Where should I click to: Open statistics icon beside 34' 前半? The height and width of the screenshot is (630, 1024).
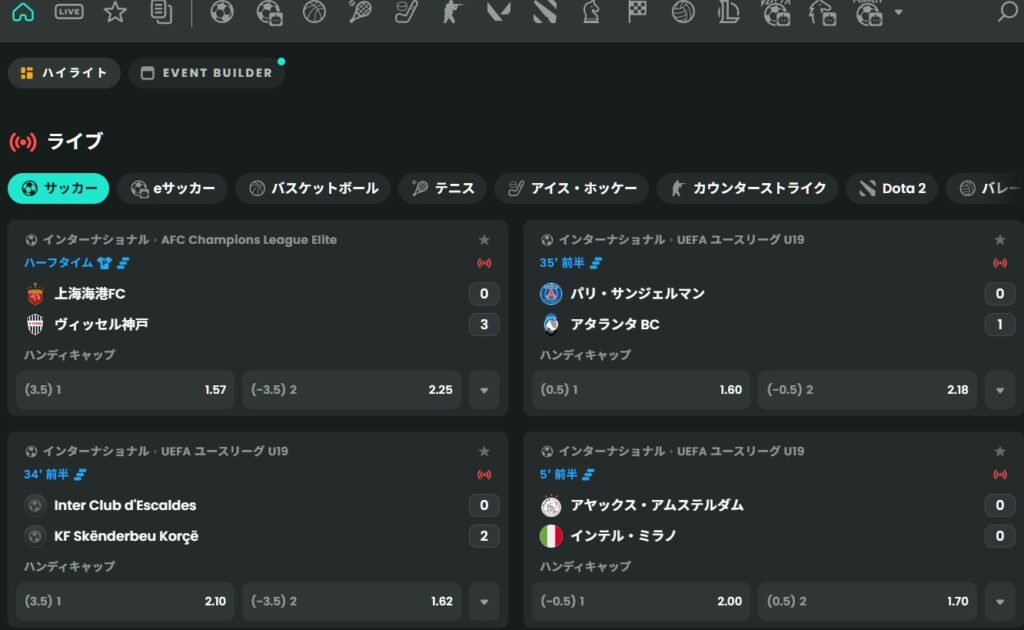coord(80,475)
